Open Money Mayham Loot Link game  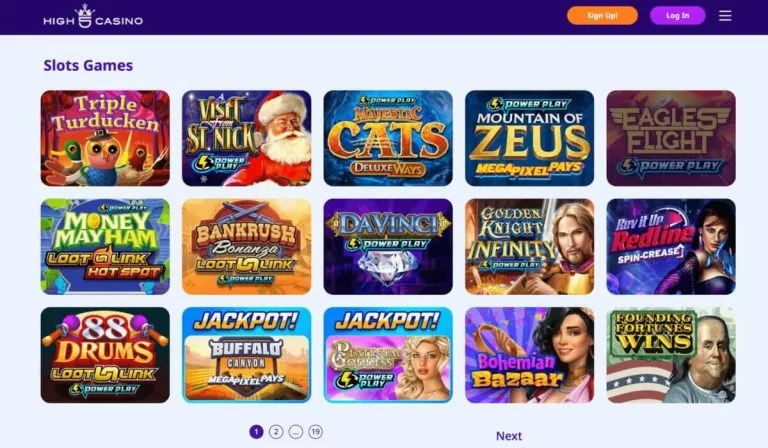(105, 246)
